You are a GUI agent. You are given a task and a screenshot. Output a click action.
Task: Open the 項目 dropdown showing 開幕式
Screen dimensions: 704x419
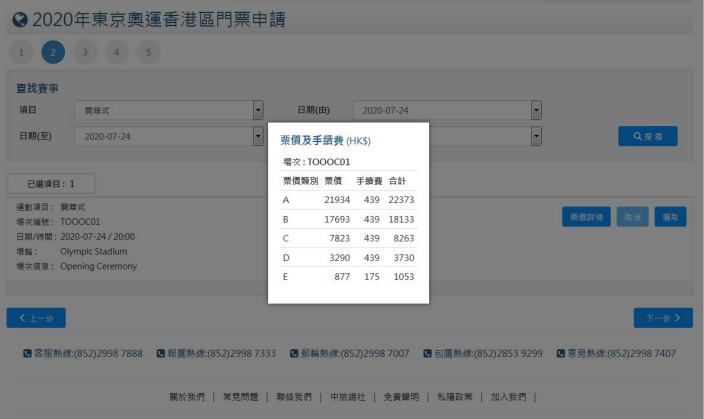coord(169,110)
